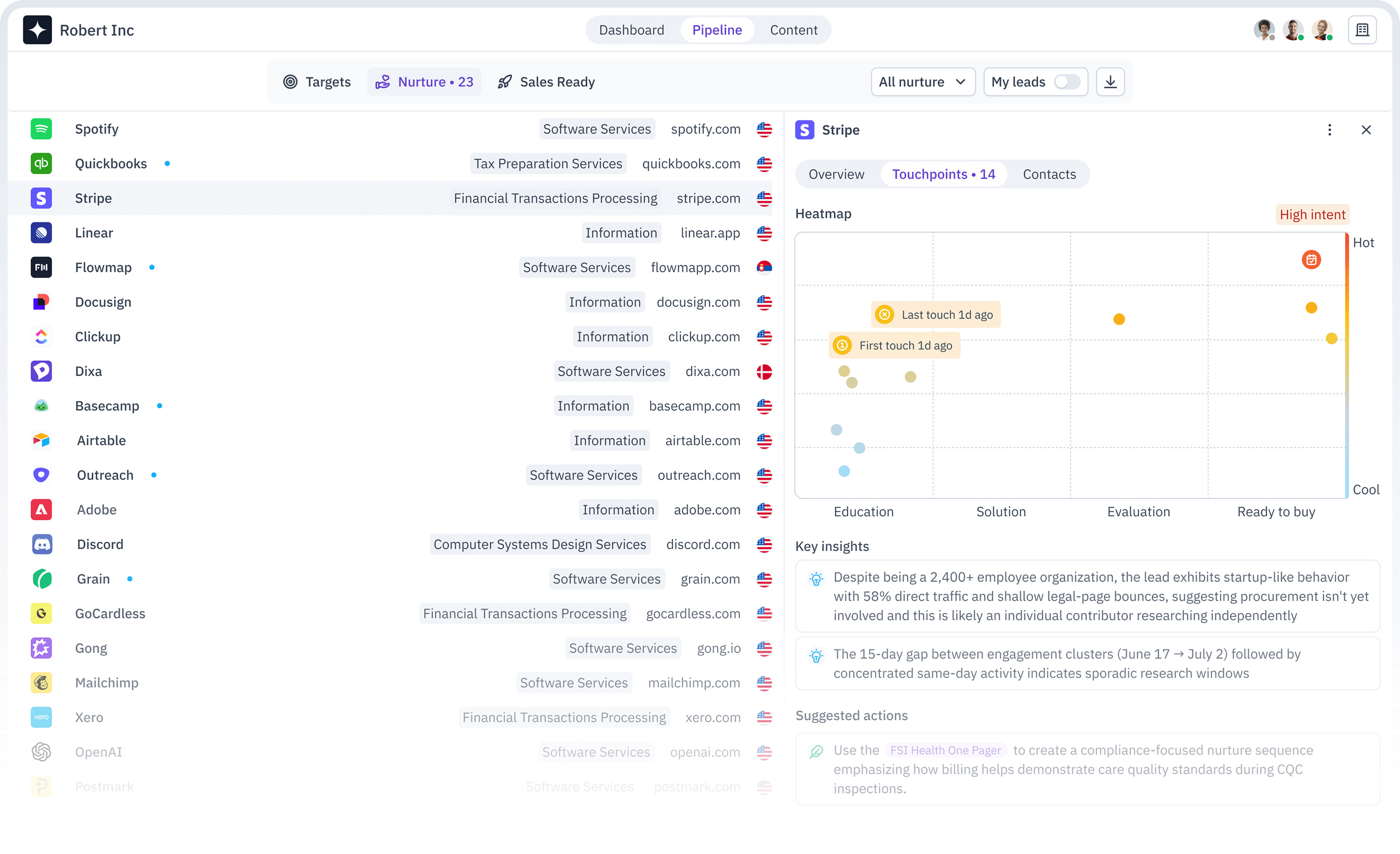Click the Gong logo icon

41,648
